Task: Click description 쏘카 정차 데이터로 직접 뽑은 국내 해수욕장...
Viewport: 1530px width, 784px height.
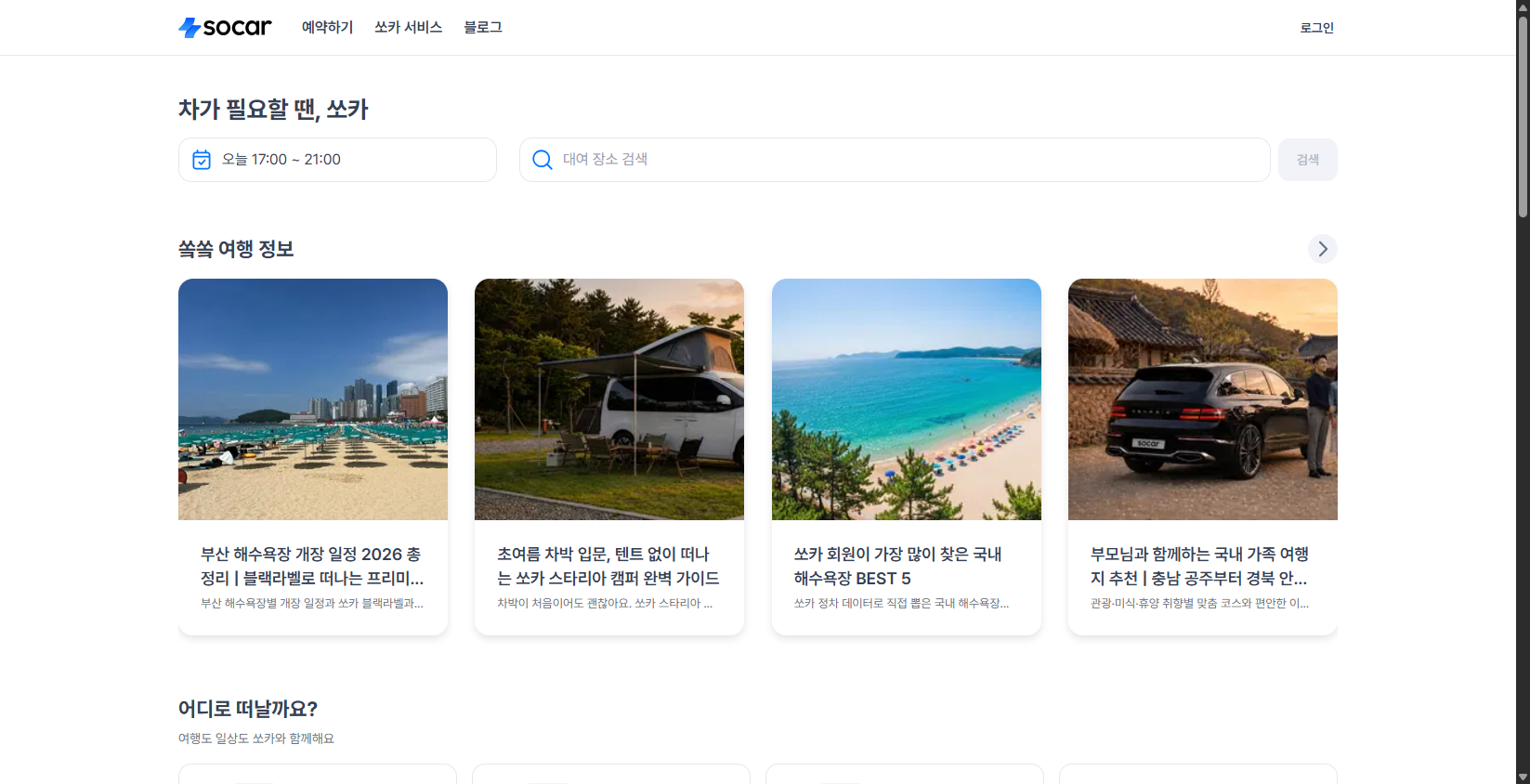Action: click(x=901, y=603)
